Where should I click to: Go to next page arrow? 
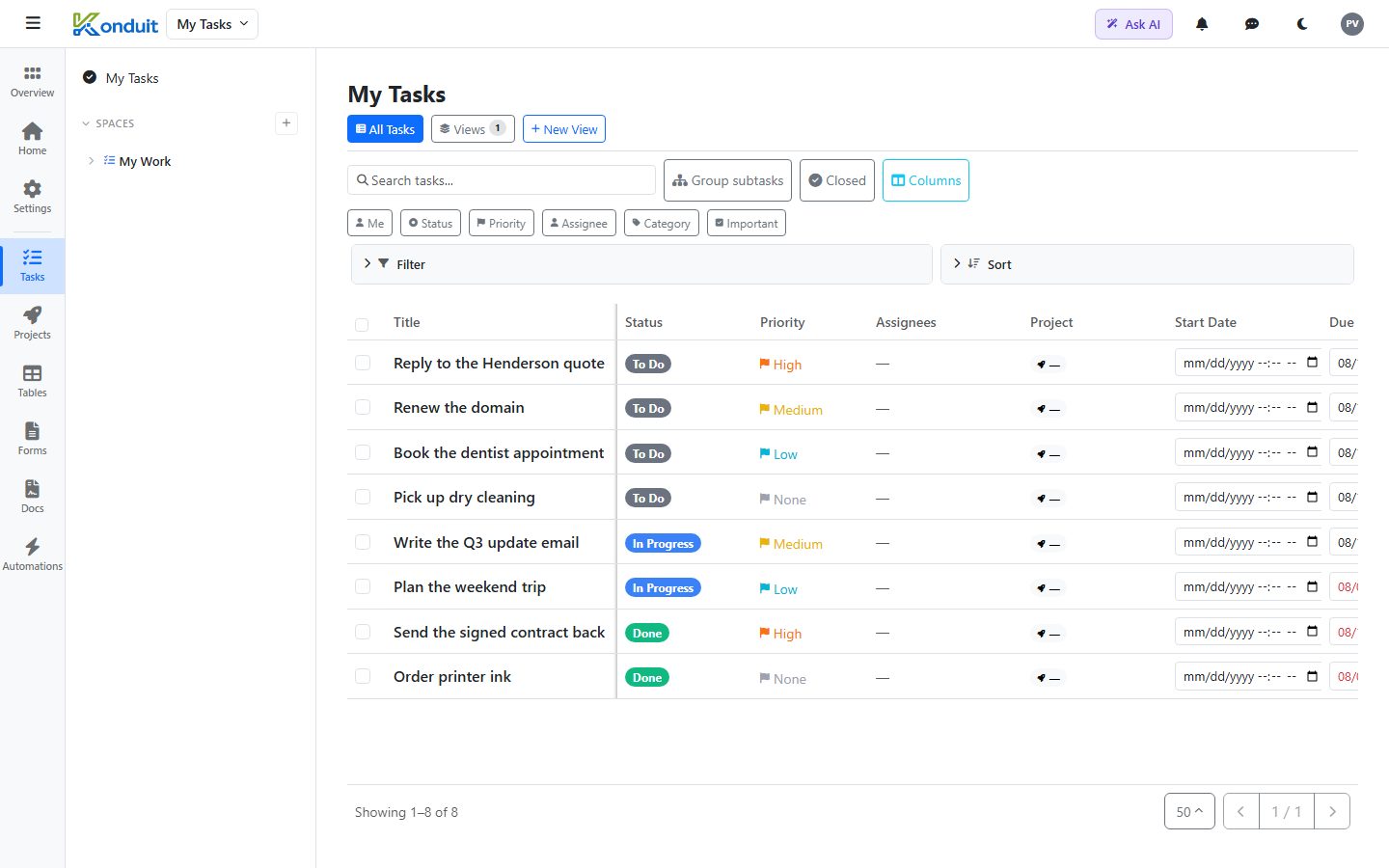[x=1332, y=812]
